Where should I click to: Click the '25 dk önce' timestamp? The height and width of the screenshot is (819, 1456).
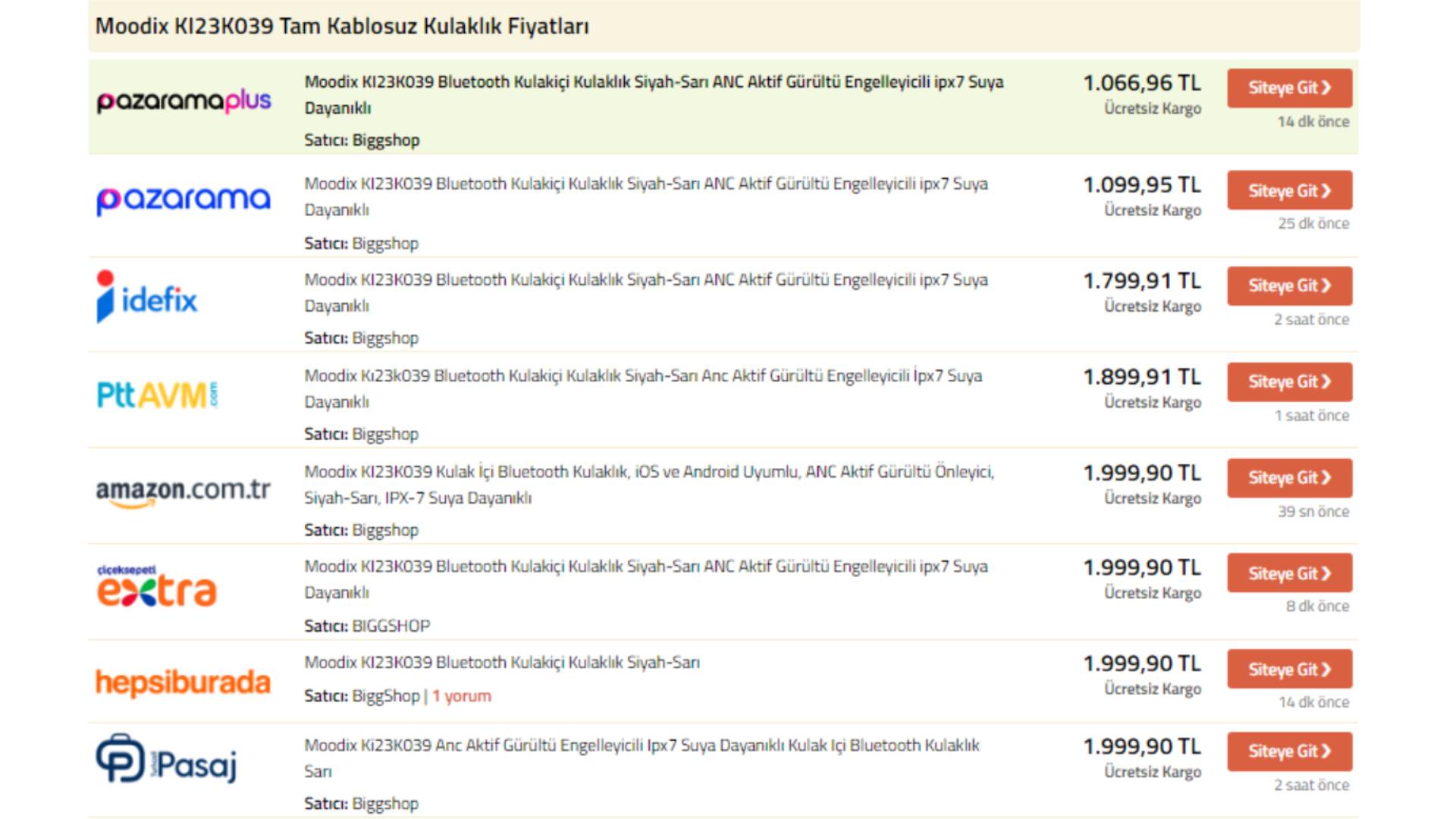pyautogui.click(x=1313, y=224)
